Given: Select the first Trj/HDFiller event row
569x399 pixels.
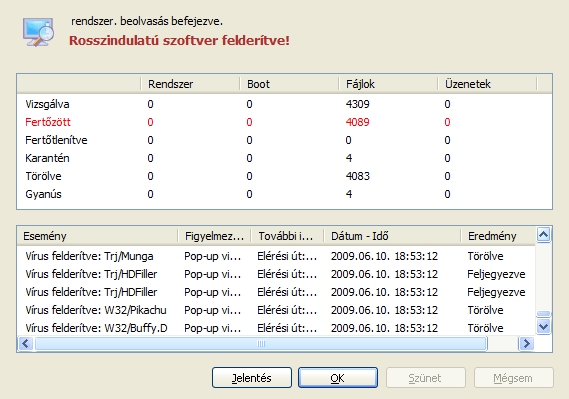Looking at the screenshot, I should pos(276,274).
